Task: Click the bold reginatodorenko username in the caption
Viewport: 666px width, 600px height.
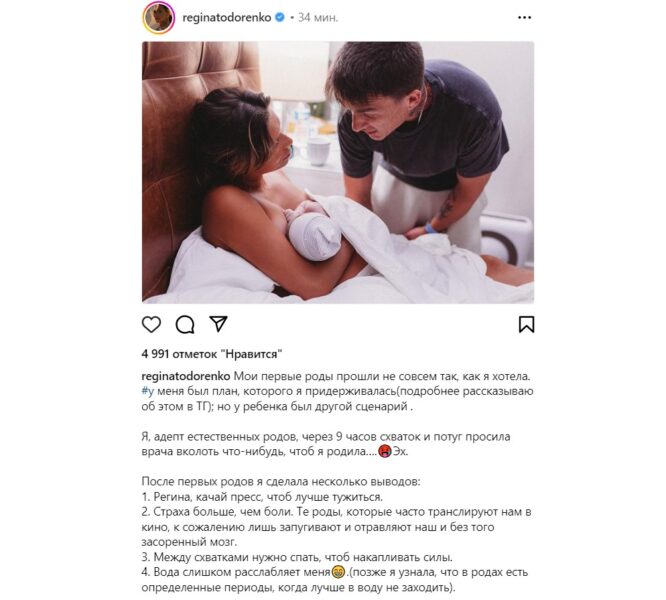Action: 186,377
